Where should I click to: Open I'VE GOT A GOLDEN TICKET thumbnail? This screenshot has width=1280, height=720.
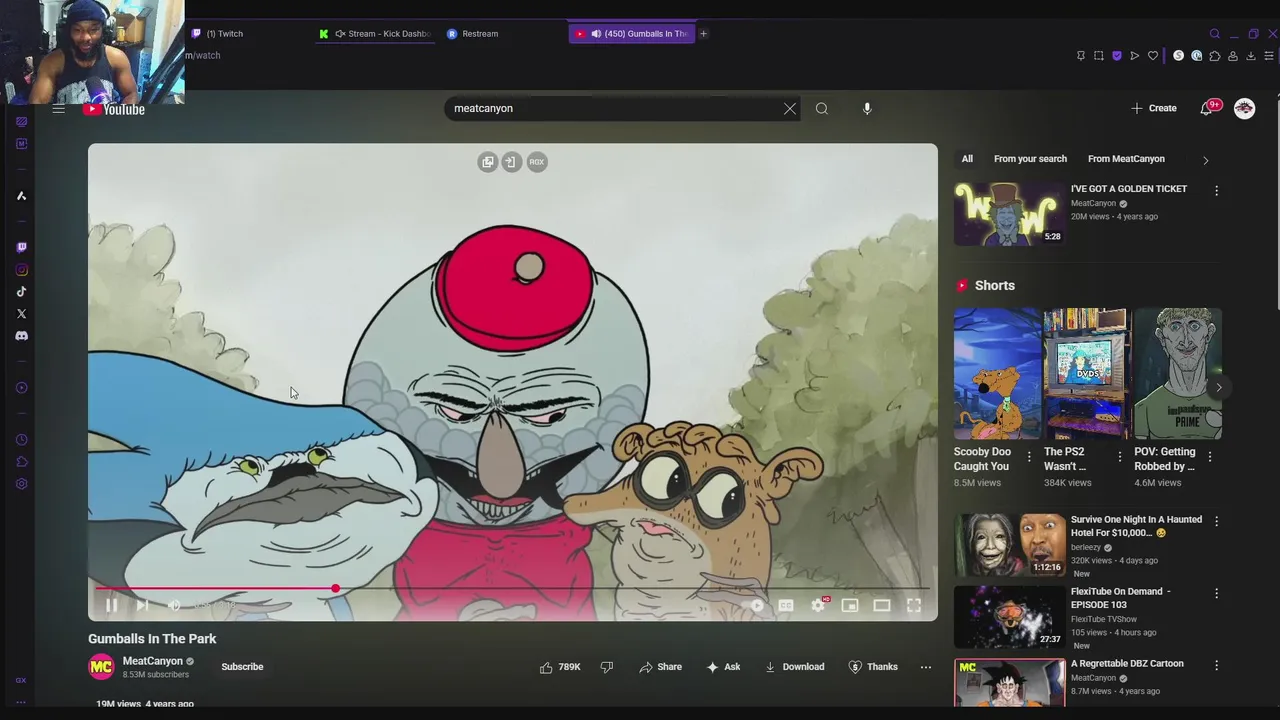pyautogui.click(x=1008, y=213)
